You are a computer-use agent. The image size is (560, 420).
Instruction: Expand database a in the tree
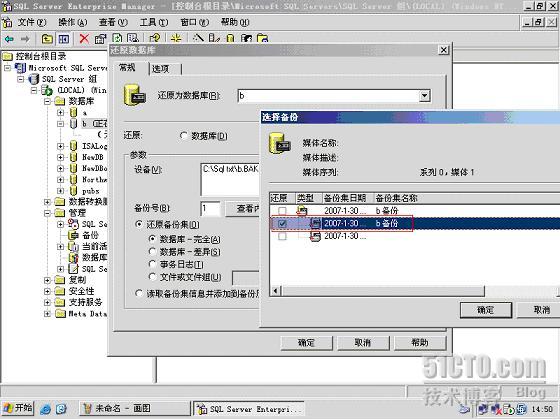click(x=61, y=112)
